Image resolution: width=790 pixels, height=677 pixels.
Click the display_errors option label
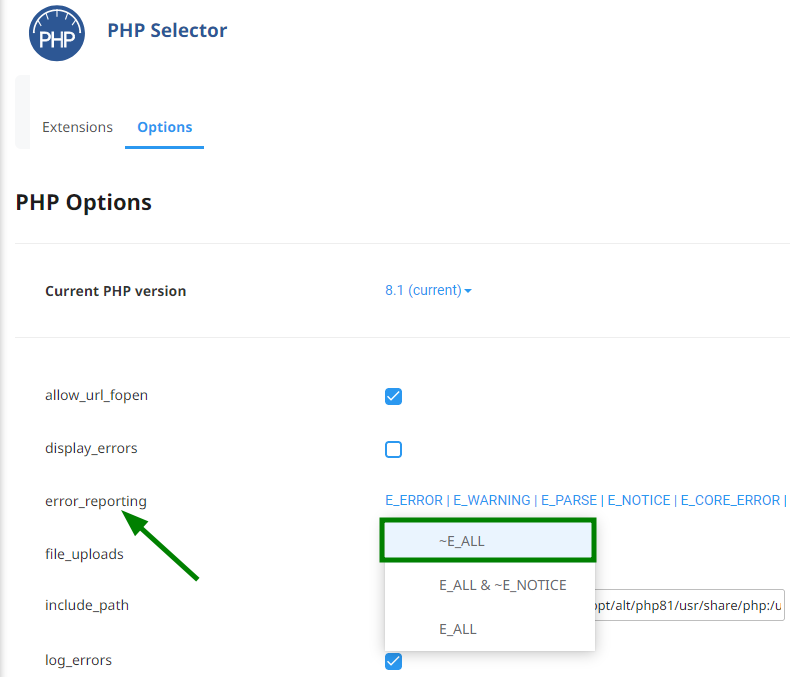(91, 448)
